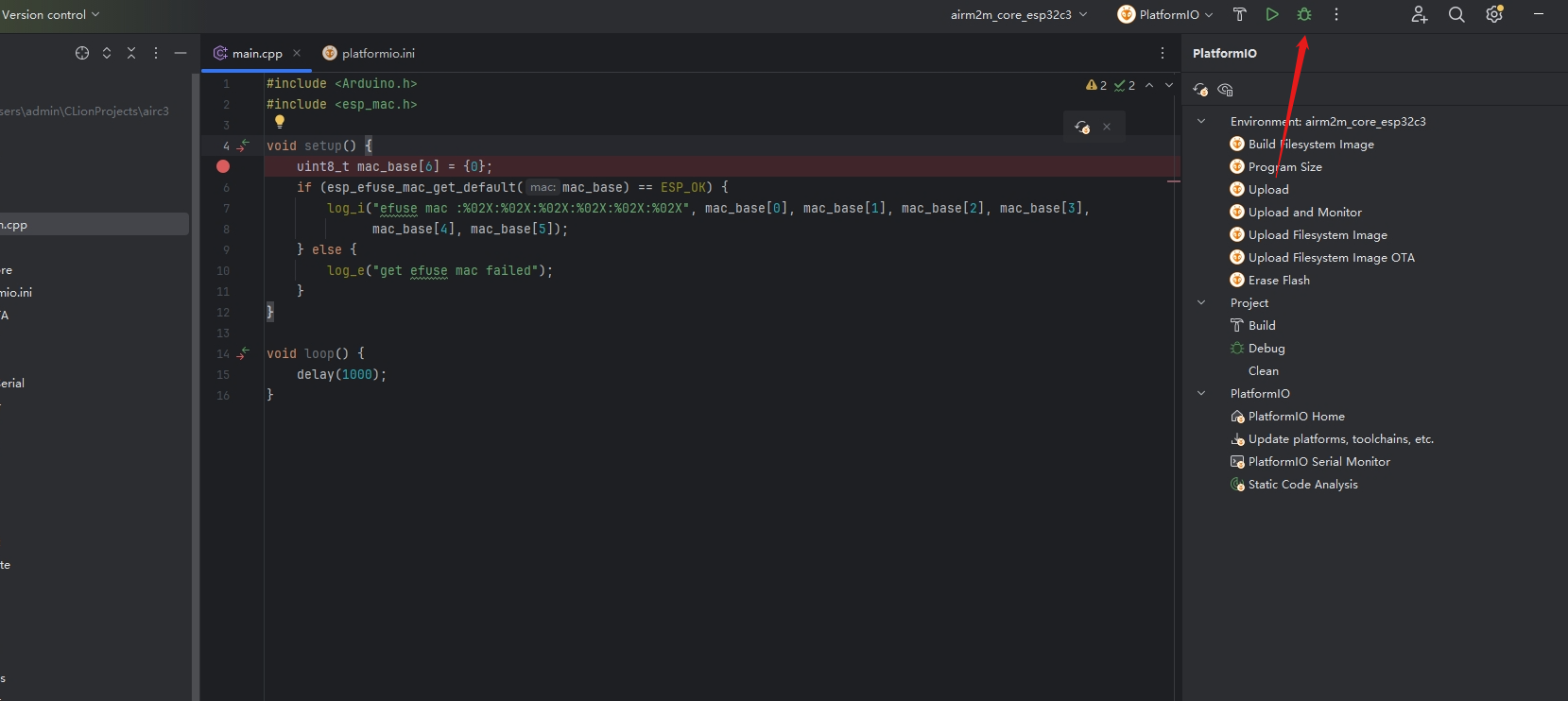The width and height of the screenshot is (1568, 701).
Task: Run the PlatformIO configuration with play icon
Action: tap(1272, 14)
